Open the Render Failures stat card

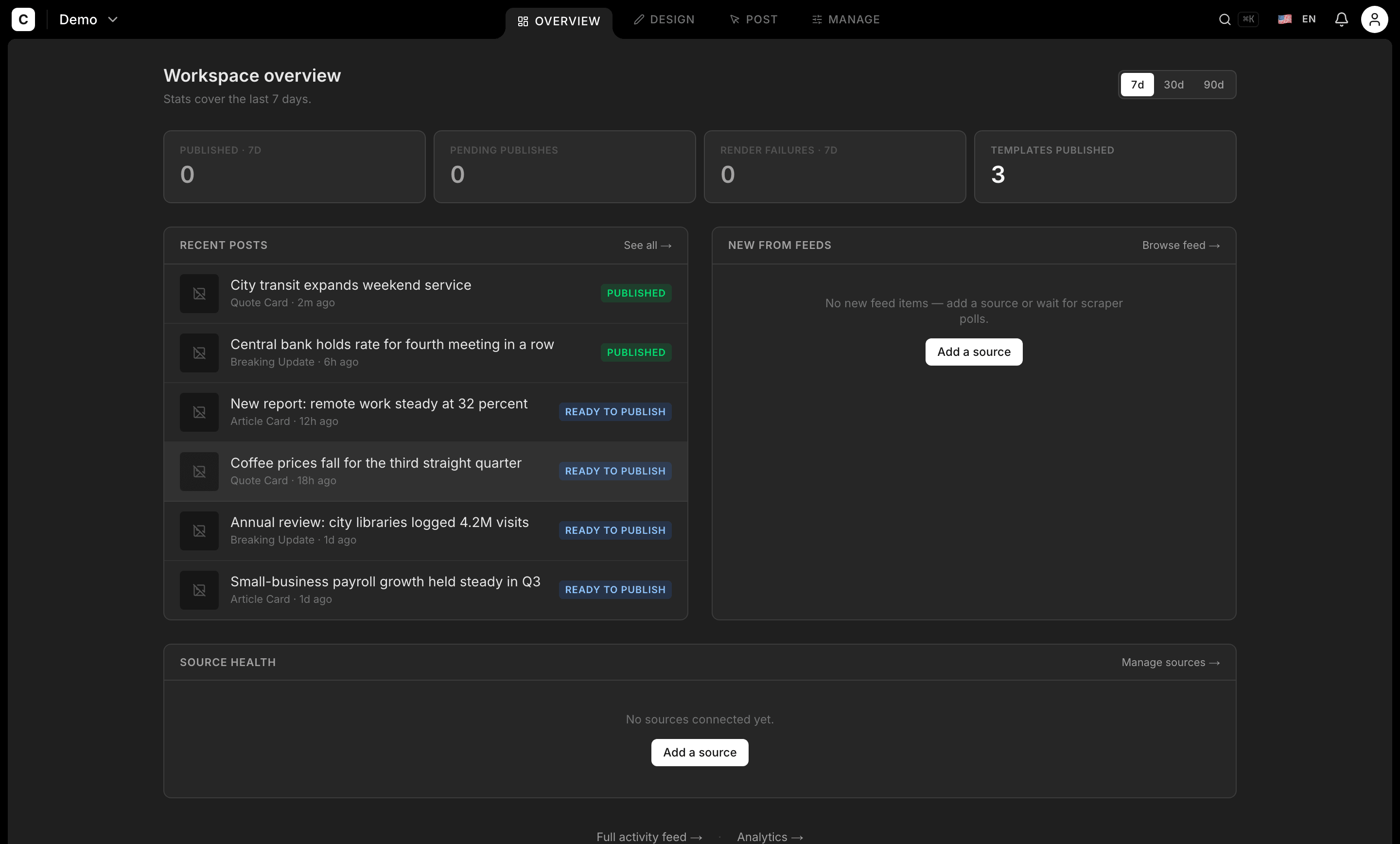tap(835, 167)
